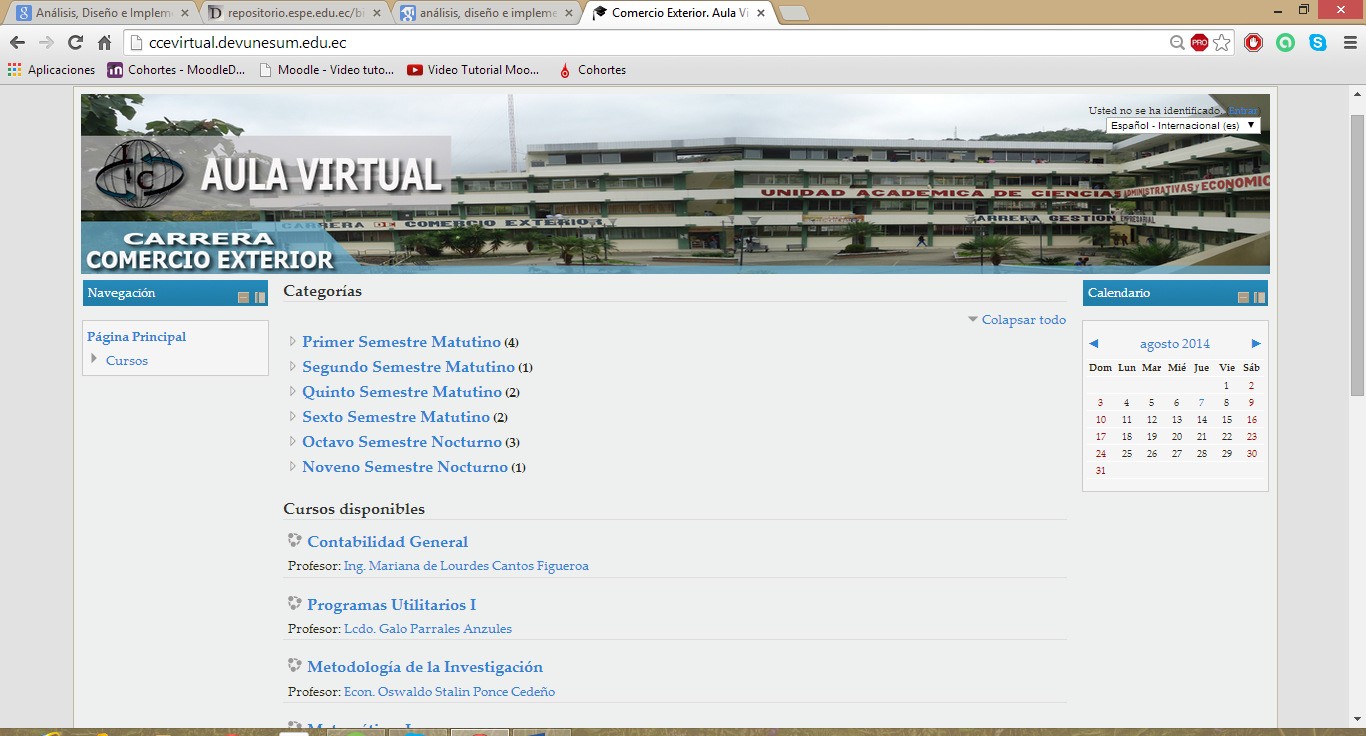Bookmark this page with the star icon

pyautogui.click(x=1221, y=43)
